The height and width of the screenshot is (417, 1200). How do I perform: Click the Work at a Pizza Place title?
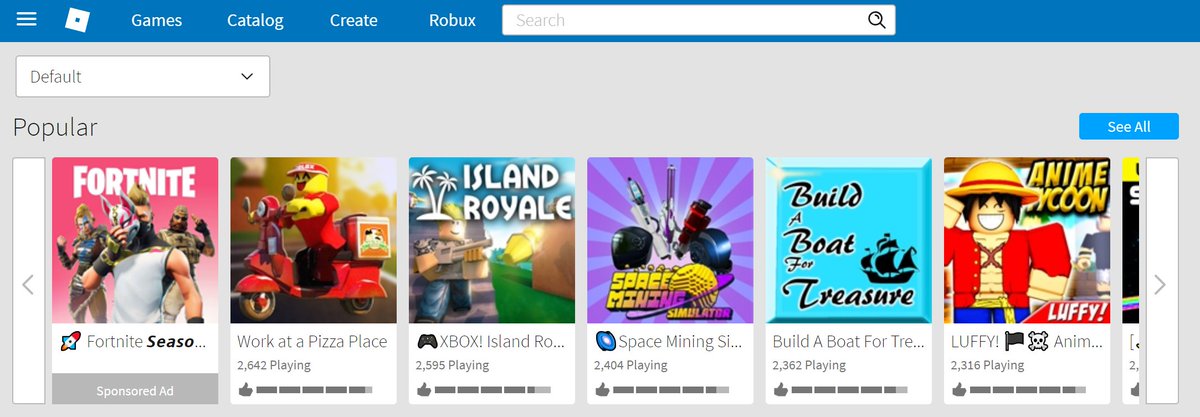tap(312, 341)
